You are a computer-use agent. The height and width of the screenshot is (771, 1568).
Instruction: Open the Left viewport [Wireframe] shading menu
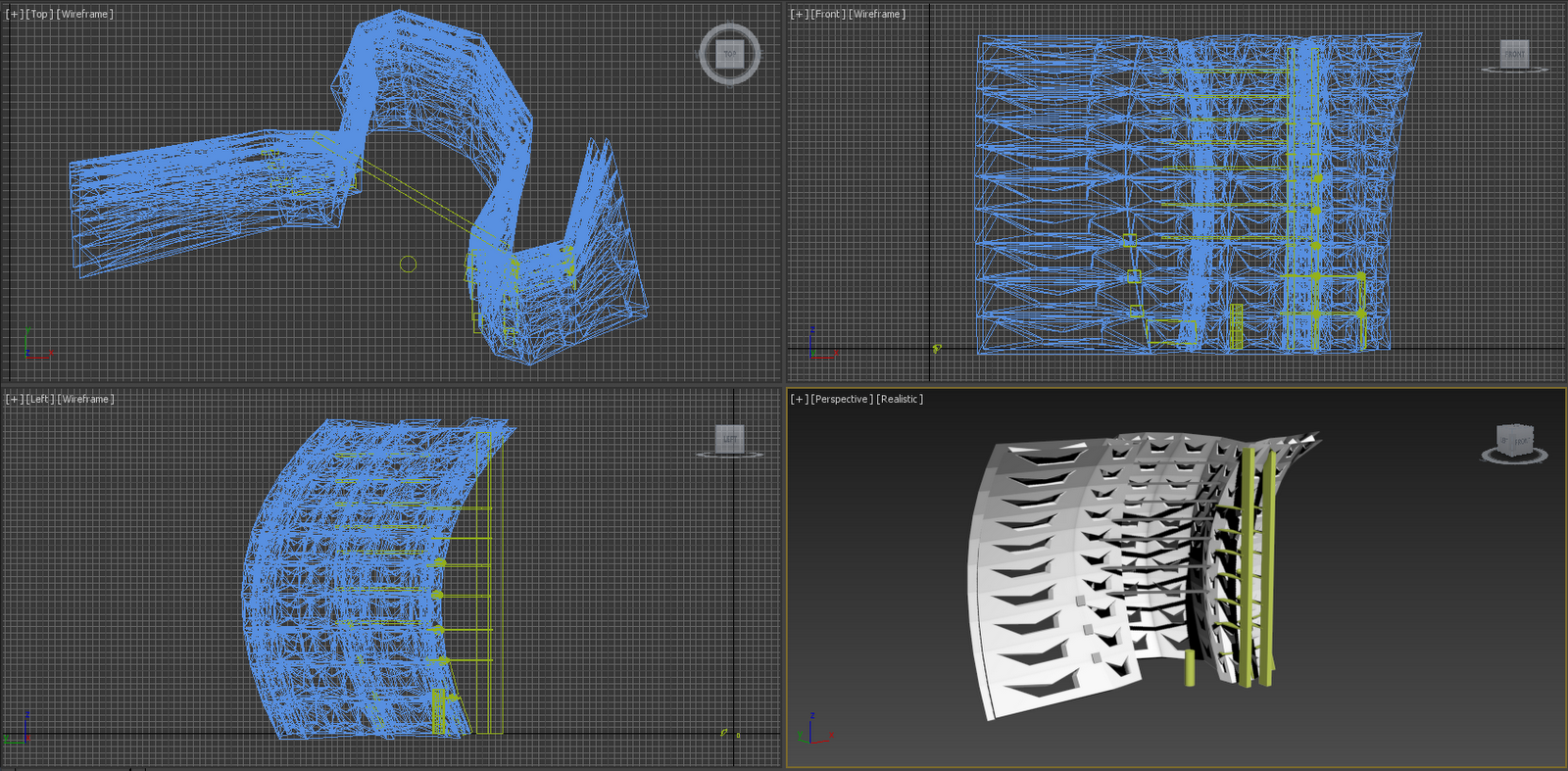(86, 399)
